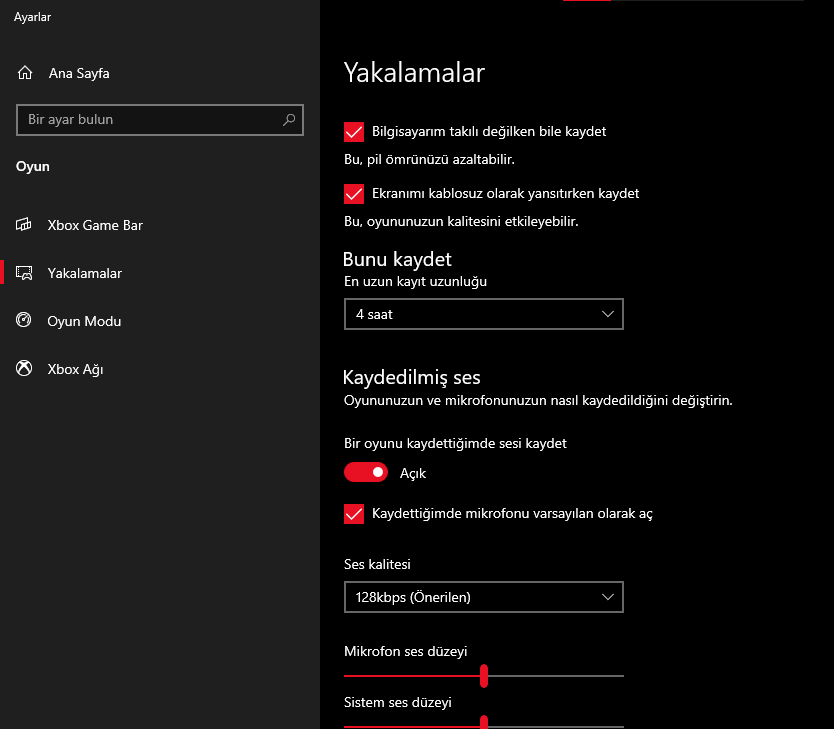Turn off the game audio recording toggle
The image size is (834, 729).
pyautogui.click(x=365, y=472)
